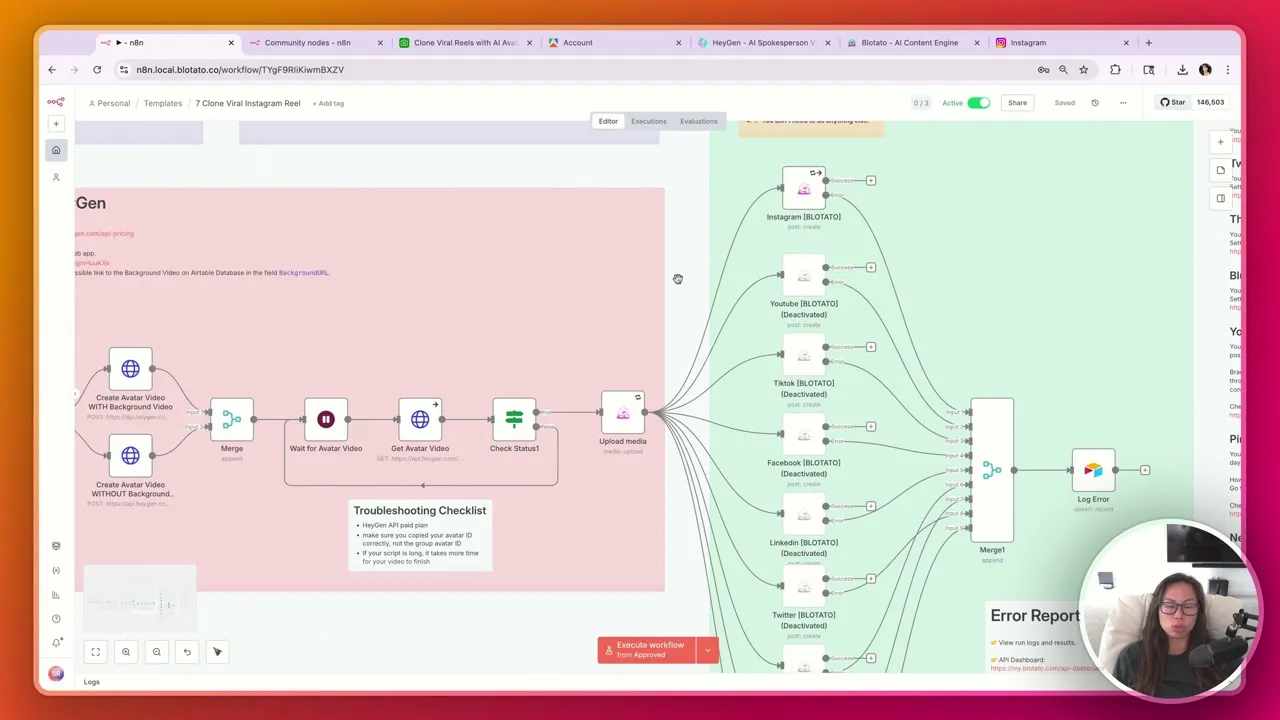
Task: Open the Templates breadcrumb link
Action: [163, 103]
